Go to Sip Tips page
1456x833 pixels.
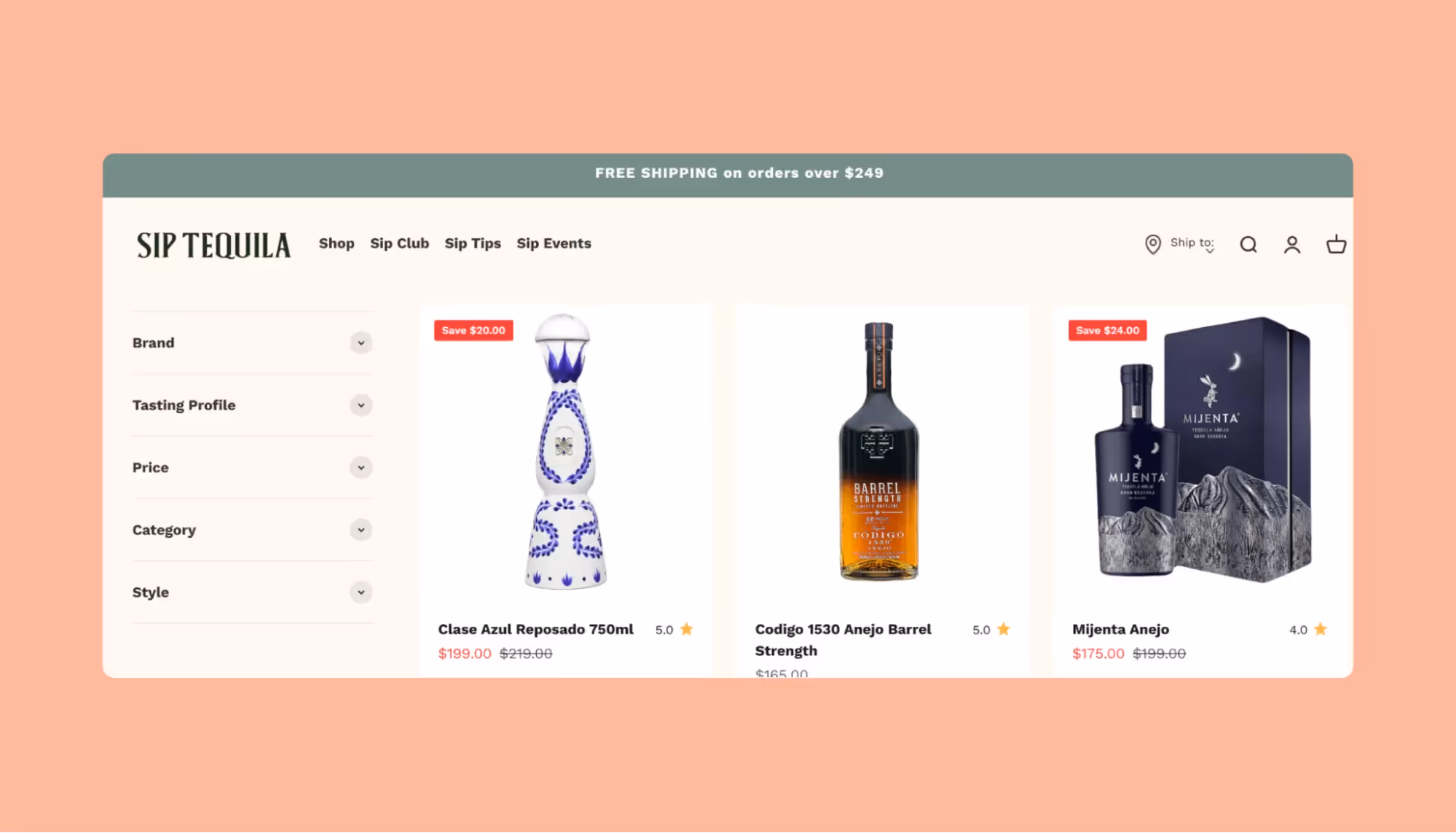[473, 243]
